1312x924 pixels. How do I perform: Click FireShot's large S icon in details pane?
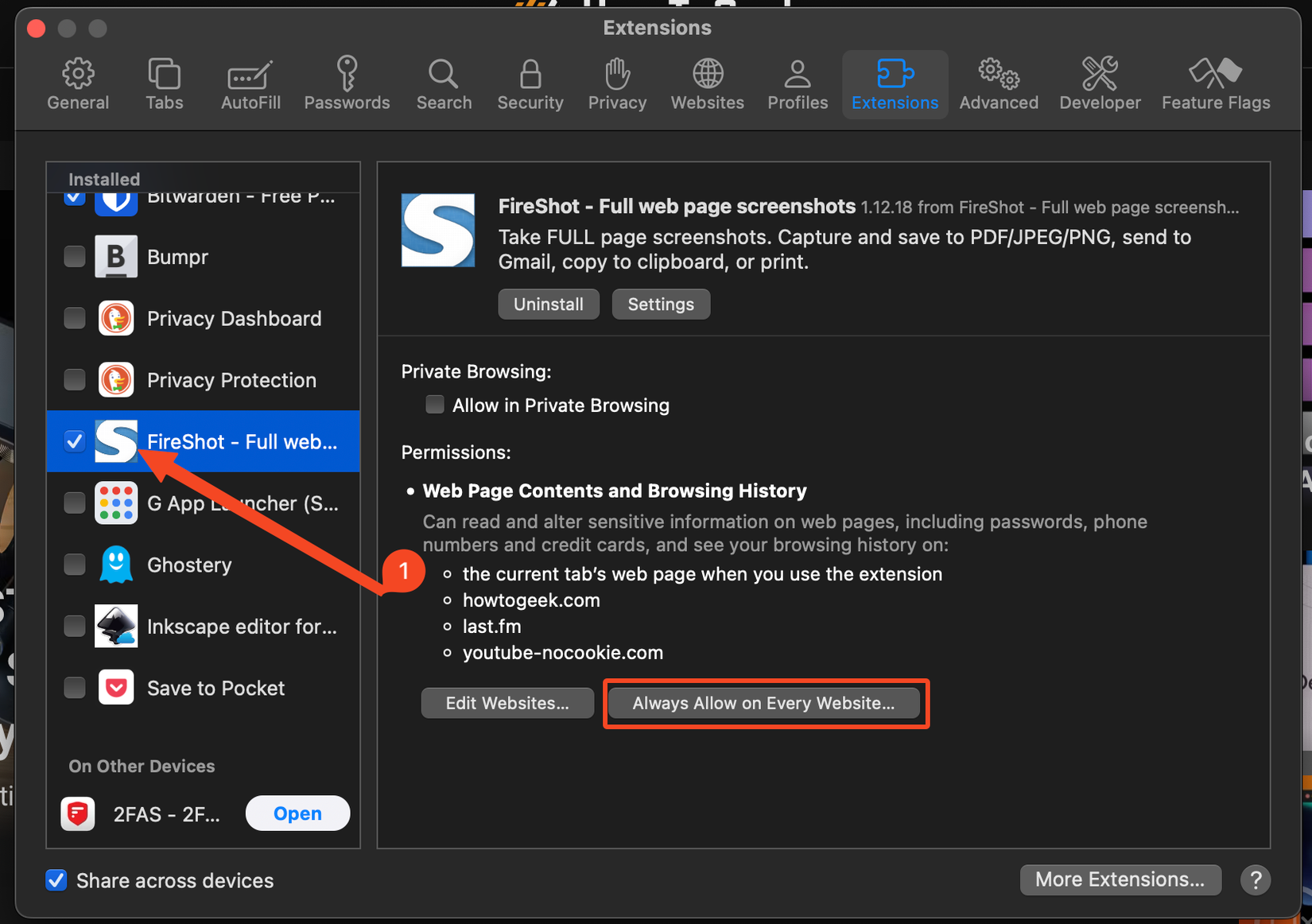point(438,231)
